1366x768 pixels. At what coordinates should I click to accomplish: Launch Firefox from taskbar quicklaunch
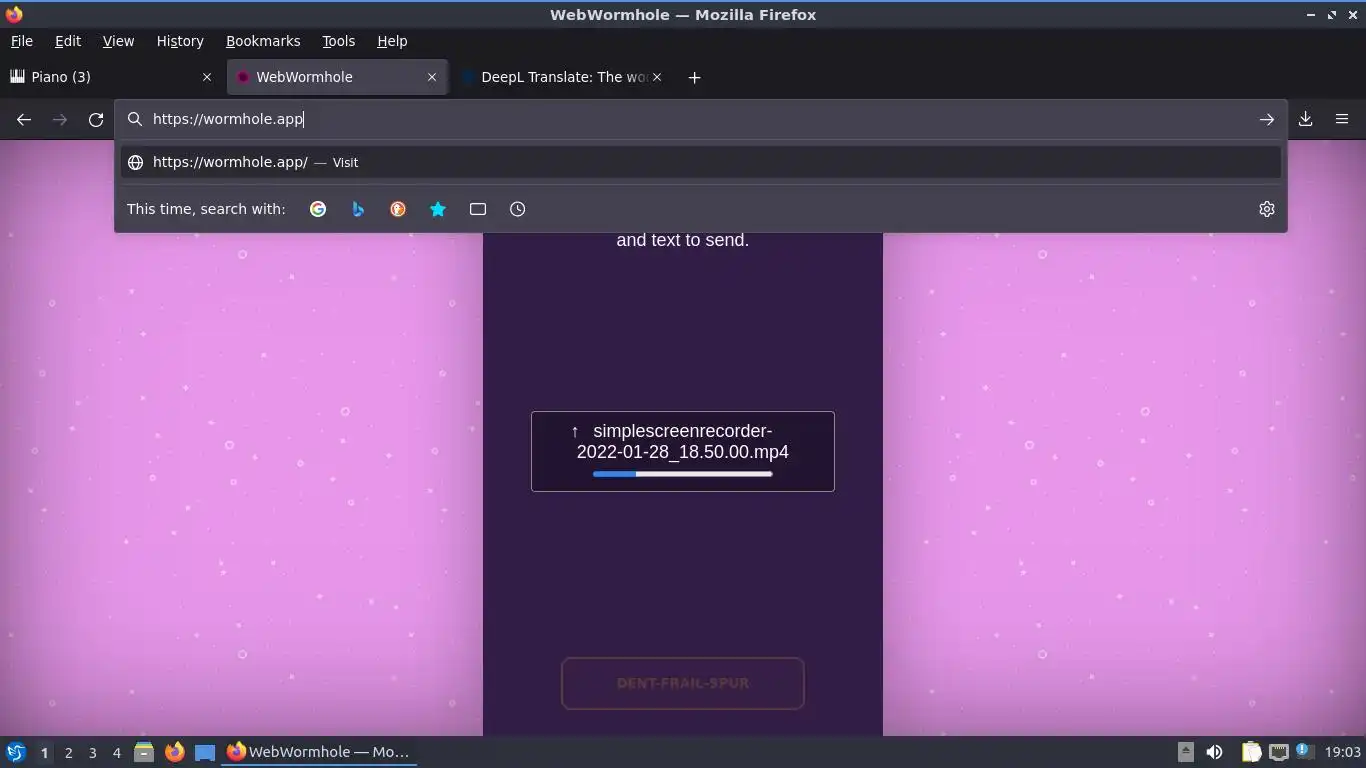[x=174, y=752]
